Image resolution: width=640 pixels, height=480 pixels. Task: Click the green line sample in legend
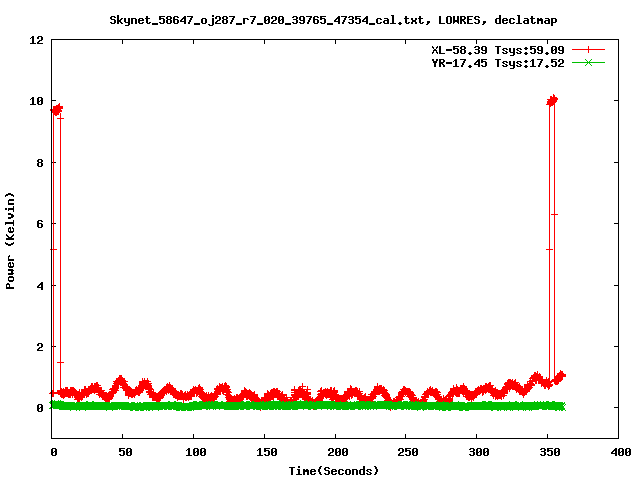(x=588, y=63)
